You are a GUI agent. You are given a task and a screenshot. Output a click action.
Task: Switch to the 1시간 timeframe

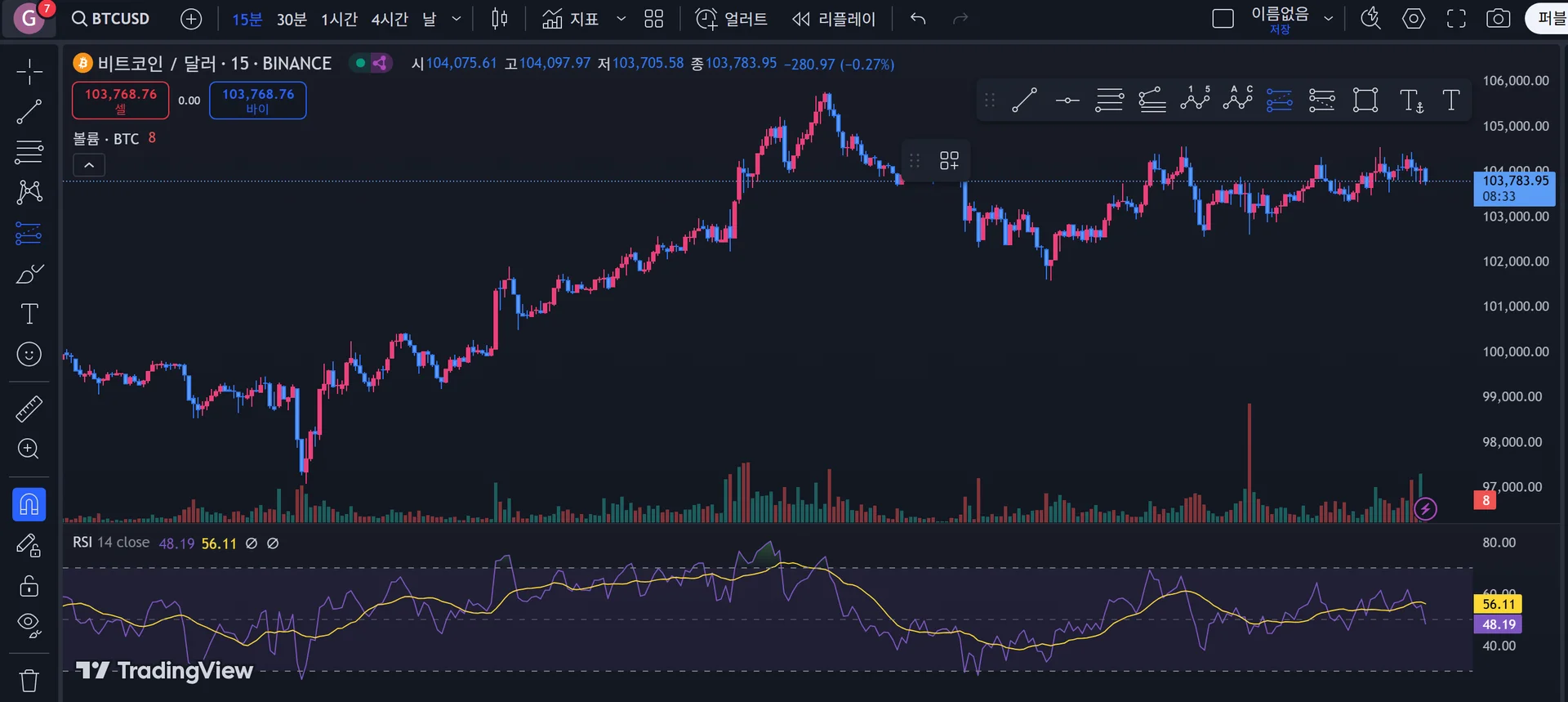click(339, 19)
